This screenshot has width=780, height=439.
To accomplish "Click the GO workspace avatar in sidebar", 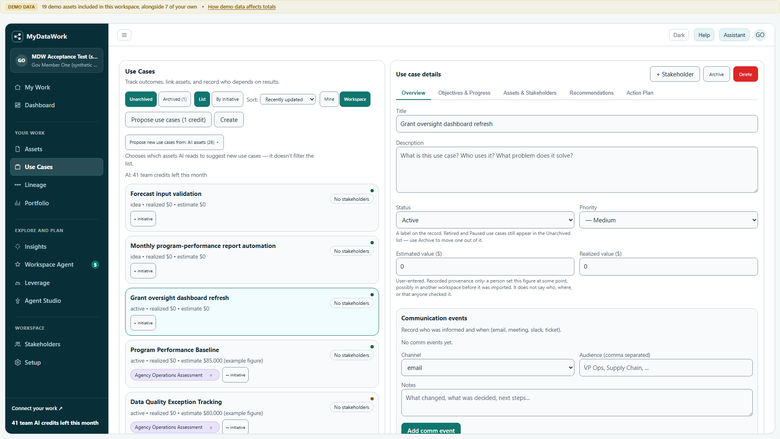I will (x=21, y=60).
